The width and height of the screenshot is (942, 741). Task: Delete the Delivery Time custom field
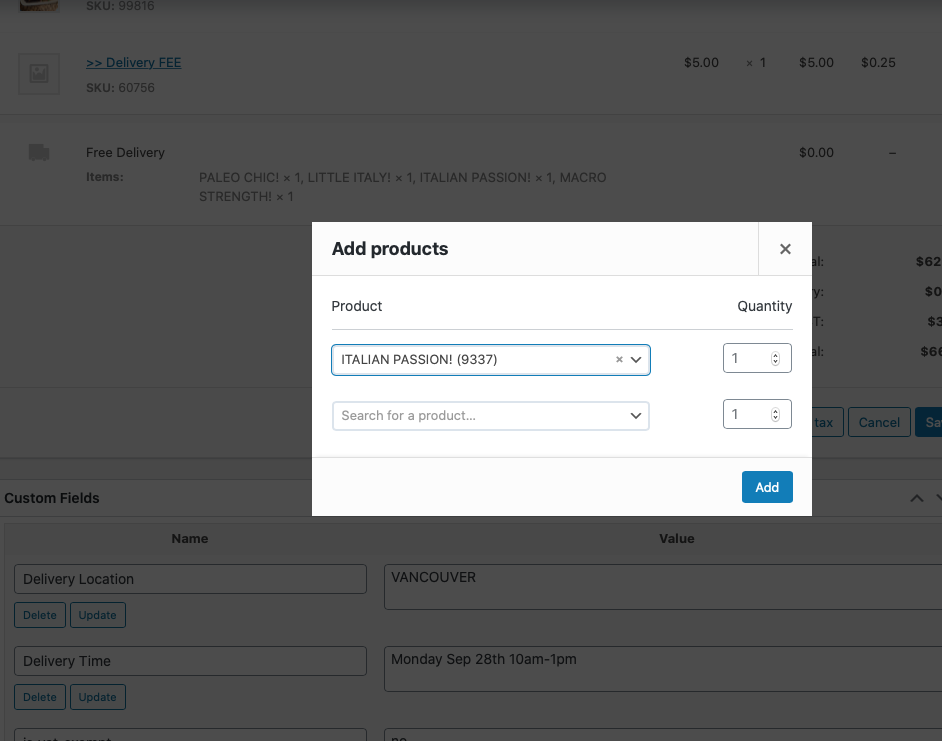click(40, 697)
